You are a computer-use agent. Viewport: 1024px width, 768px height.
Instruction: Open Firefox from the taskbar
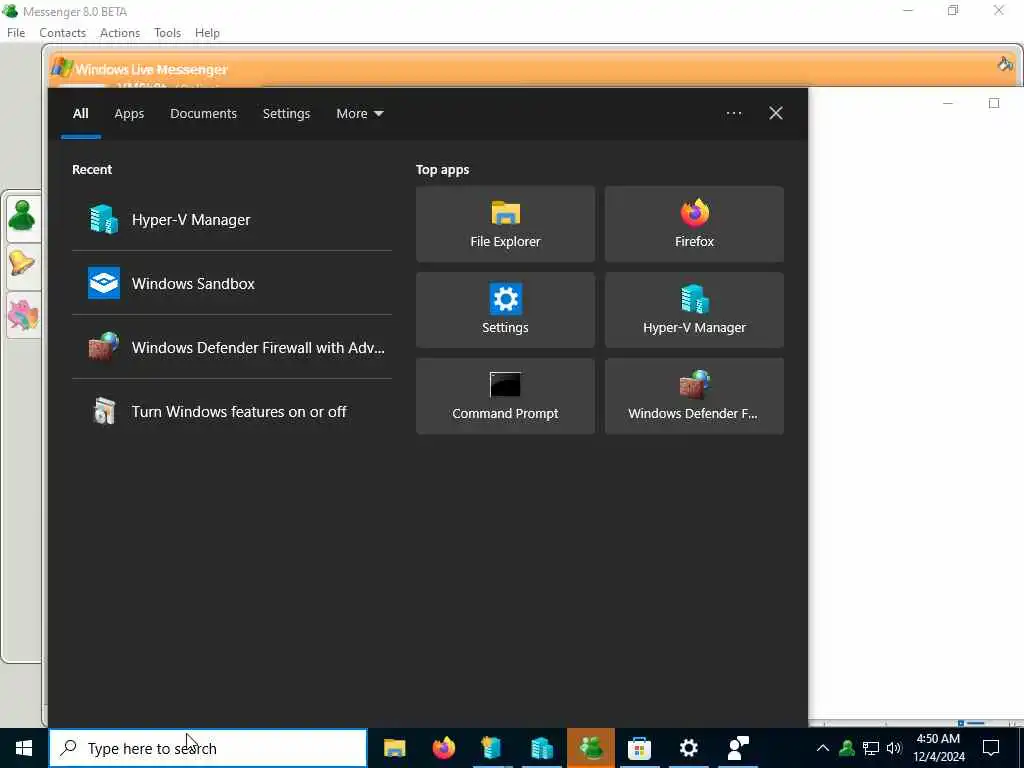[443, 748]
